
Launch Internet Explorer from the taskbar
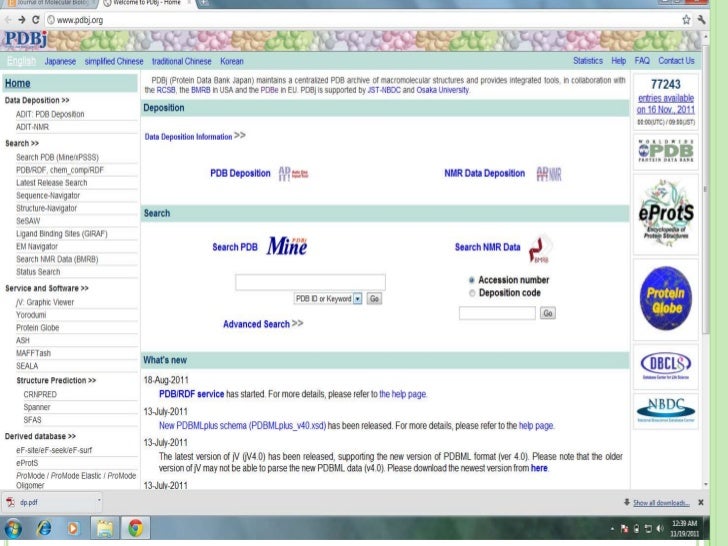(x=44, y=528)
